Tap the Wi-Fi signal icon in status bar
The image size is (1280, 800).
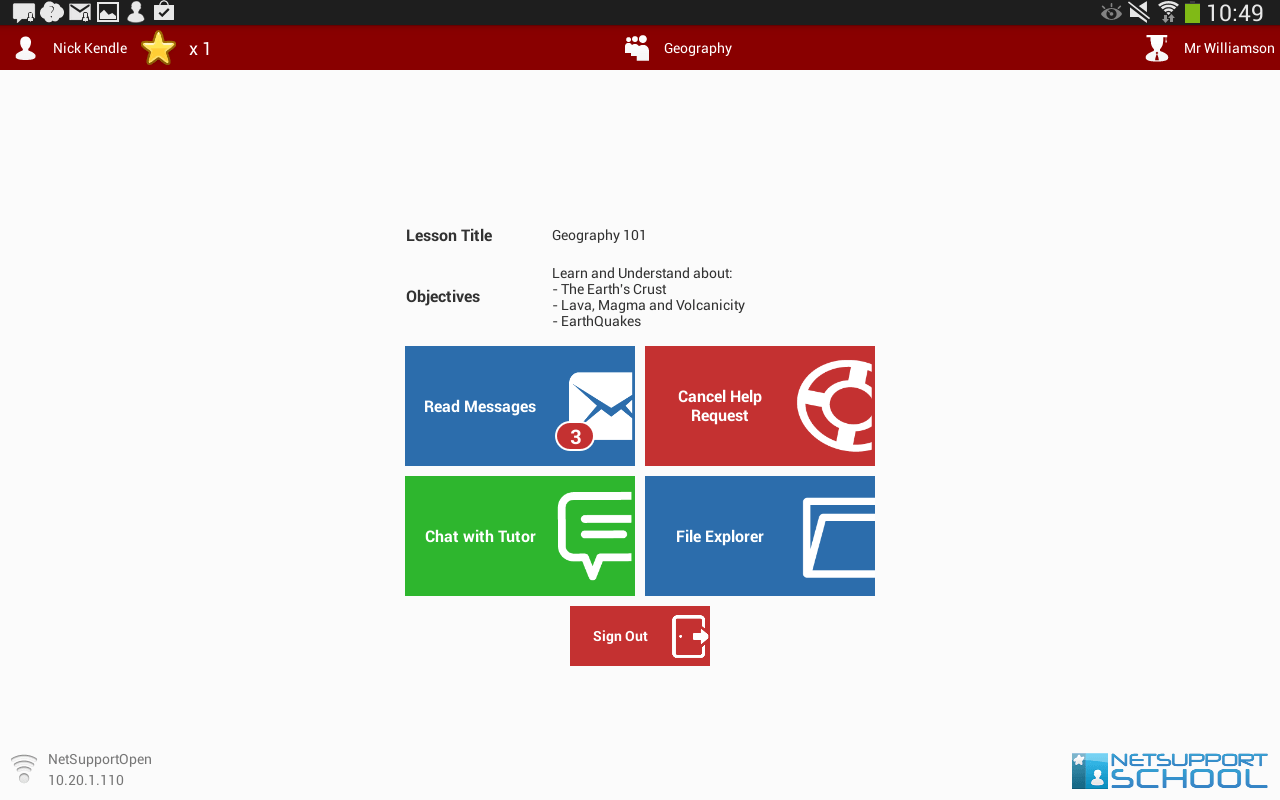pyautogui.click(x=1167, y=12)
